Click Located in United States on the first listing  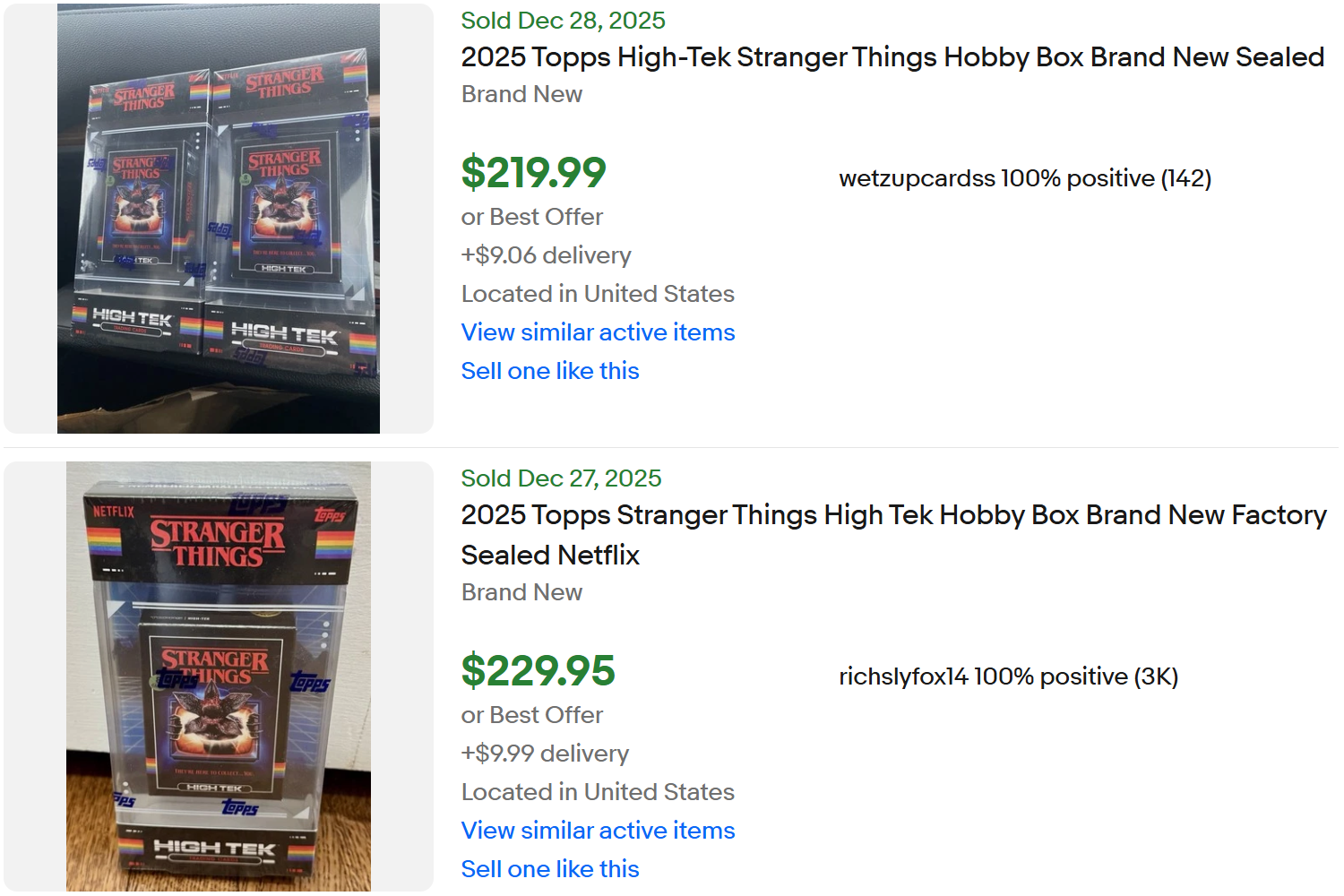point(598,294)
